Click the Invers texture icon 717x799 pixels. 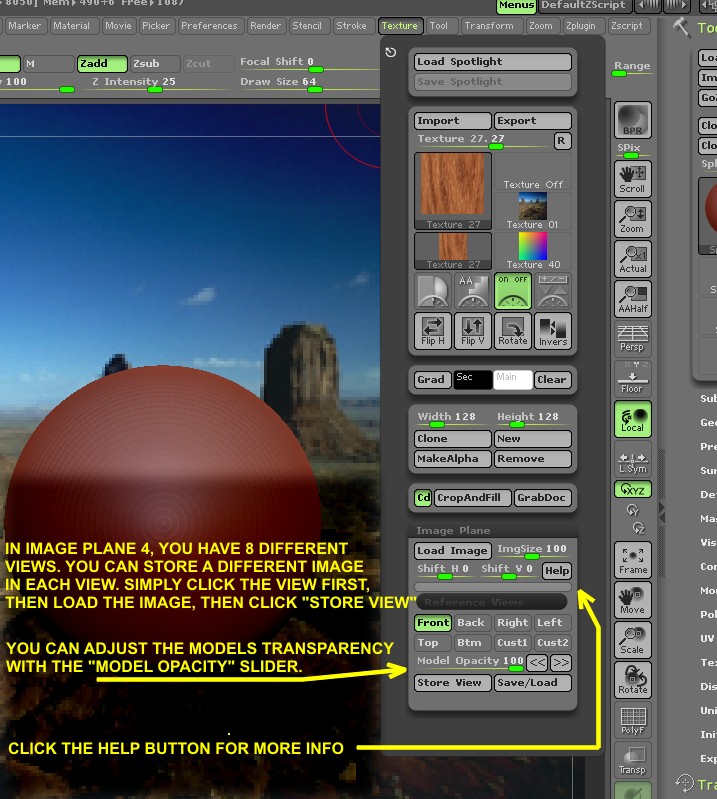(552, 331)
